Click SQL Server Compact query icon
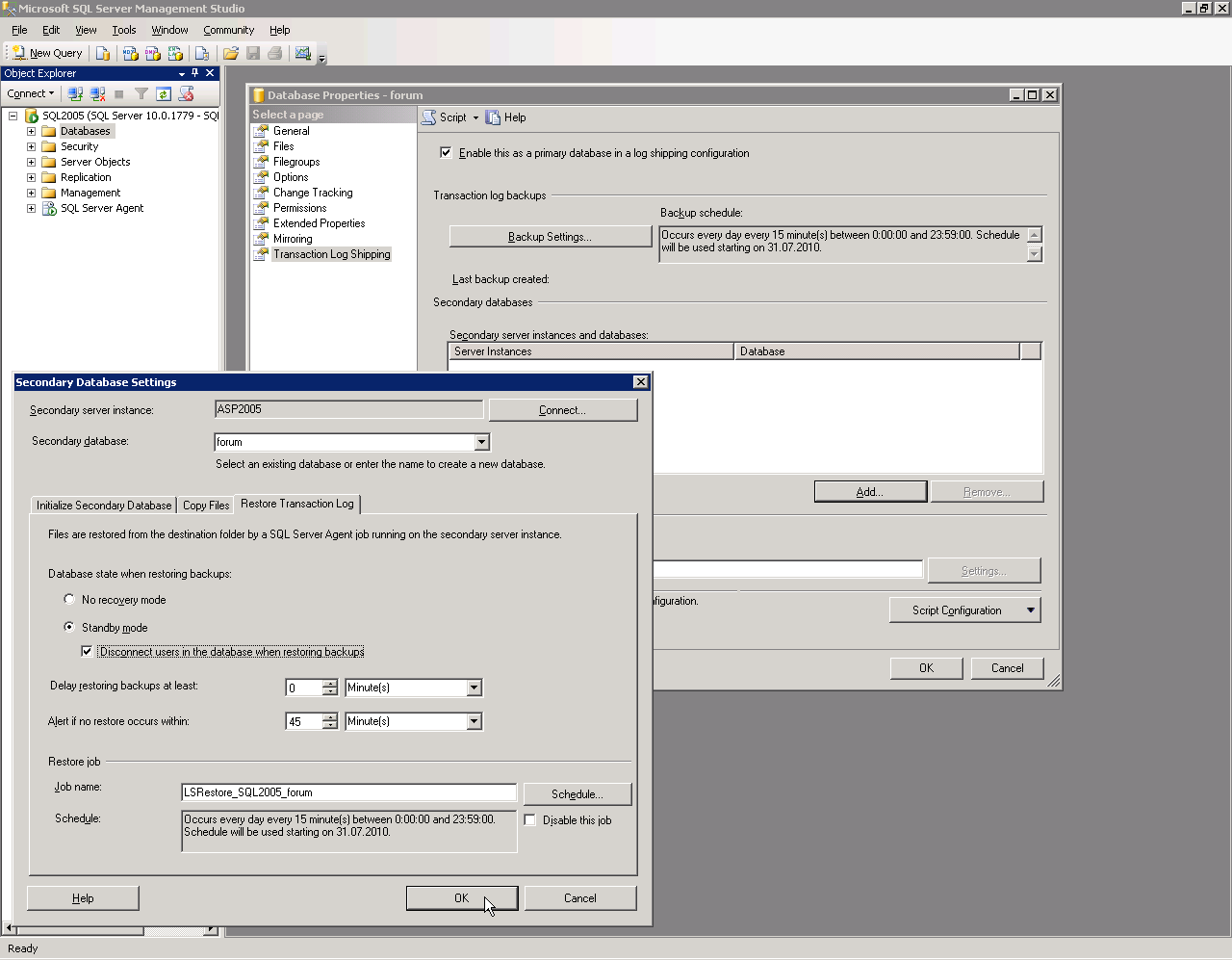 click(202, 53)
